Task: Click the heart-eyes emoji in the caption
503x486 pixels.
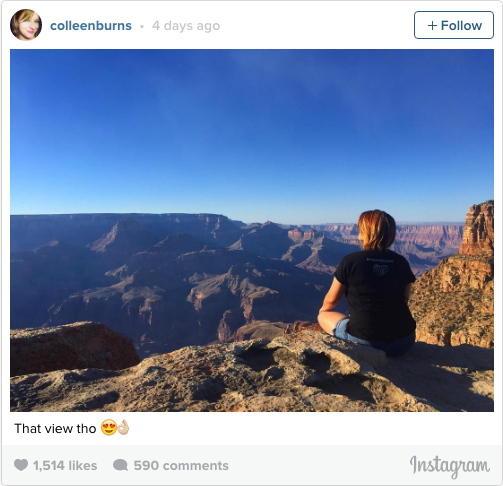Action: 108,427
